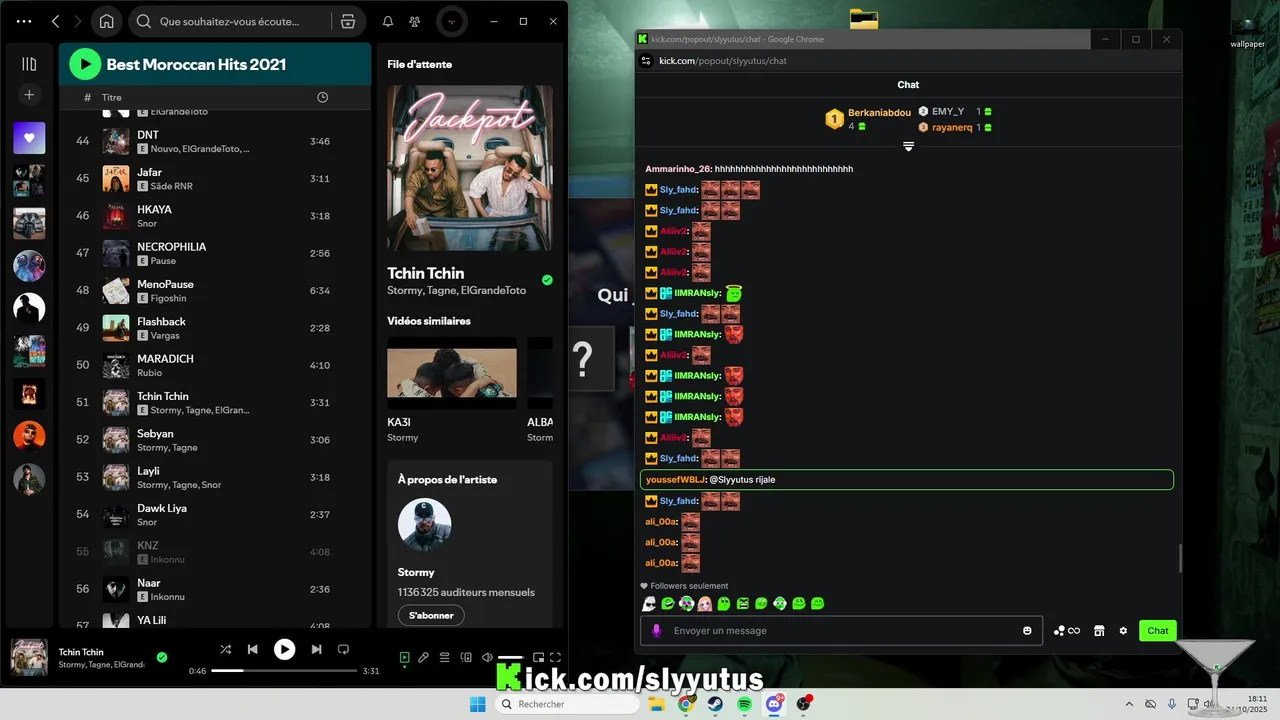This screenshot has height=720, width=1280.
Task: Collapse the Kick chat leaderboard arrow
Action: pyautogui.click(x=908, y=147)
